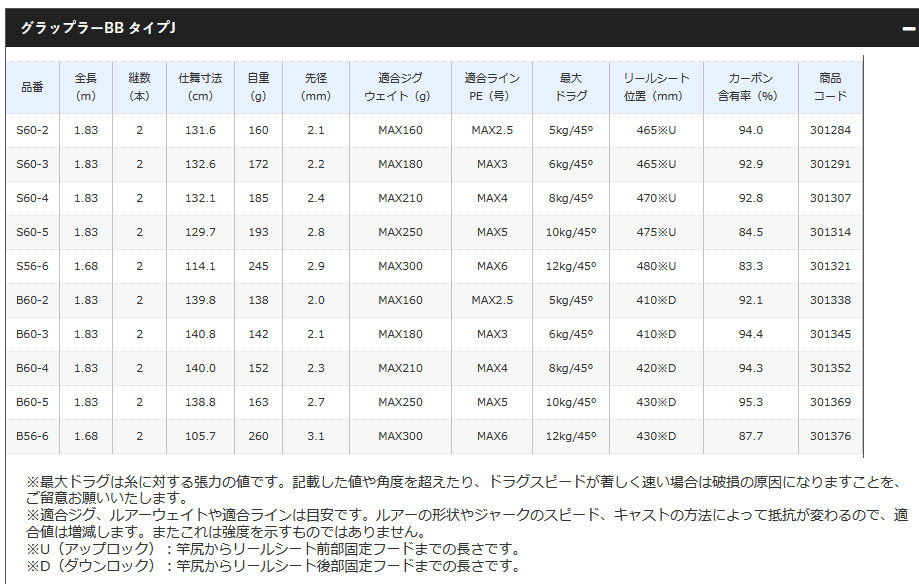Image resolution: width=919 pixels, height=584 pixels.
Task: Click the 商品コード column header
Action: 830,87
